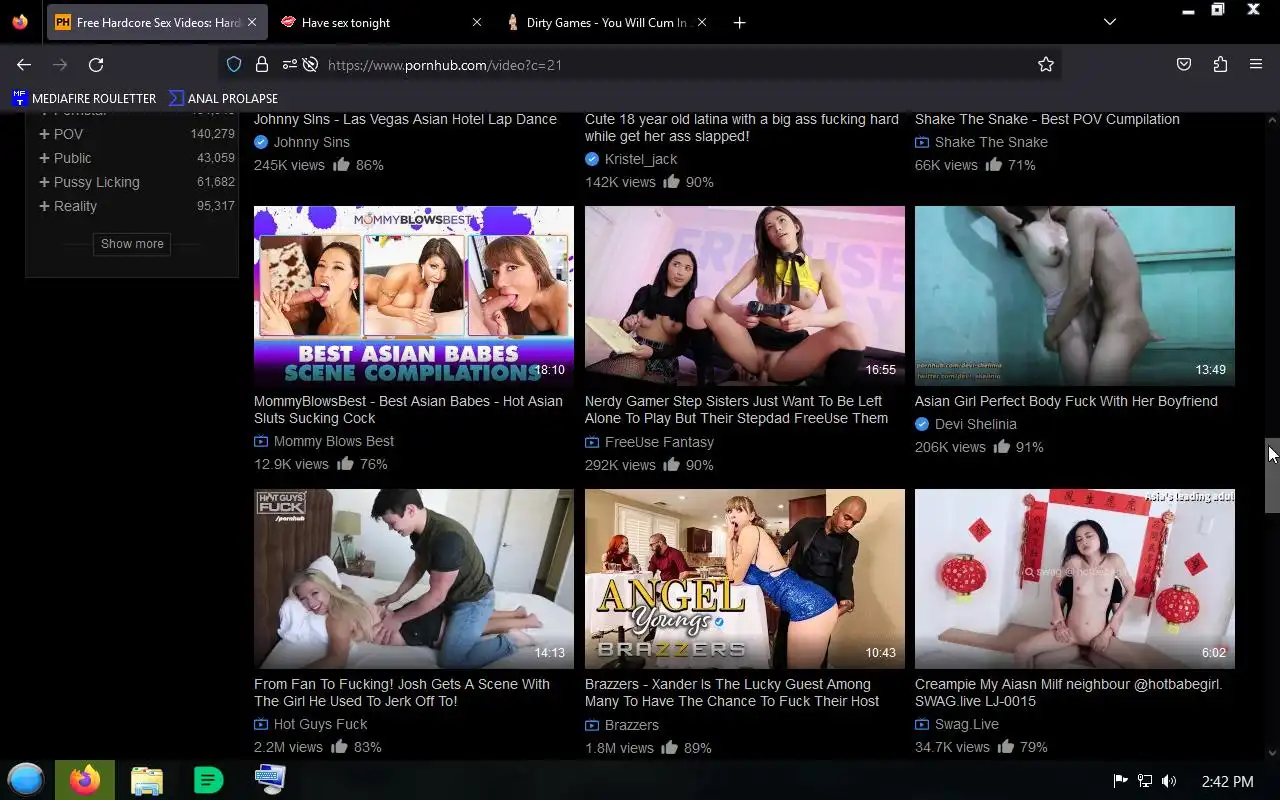Screen dimensions: 1280x800
Task: Open a new tab with the plus button
Action: coord(739,22)
